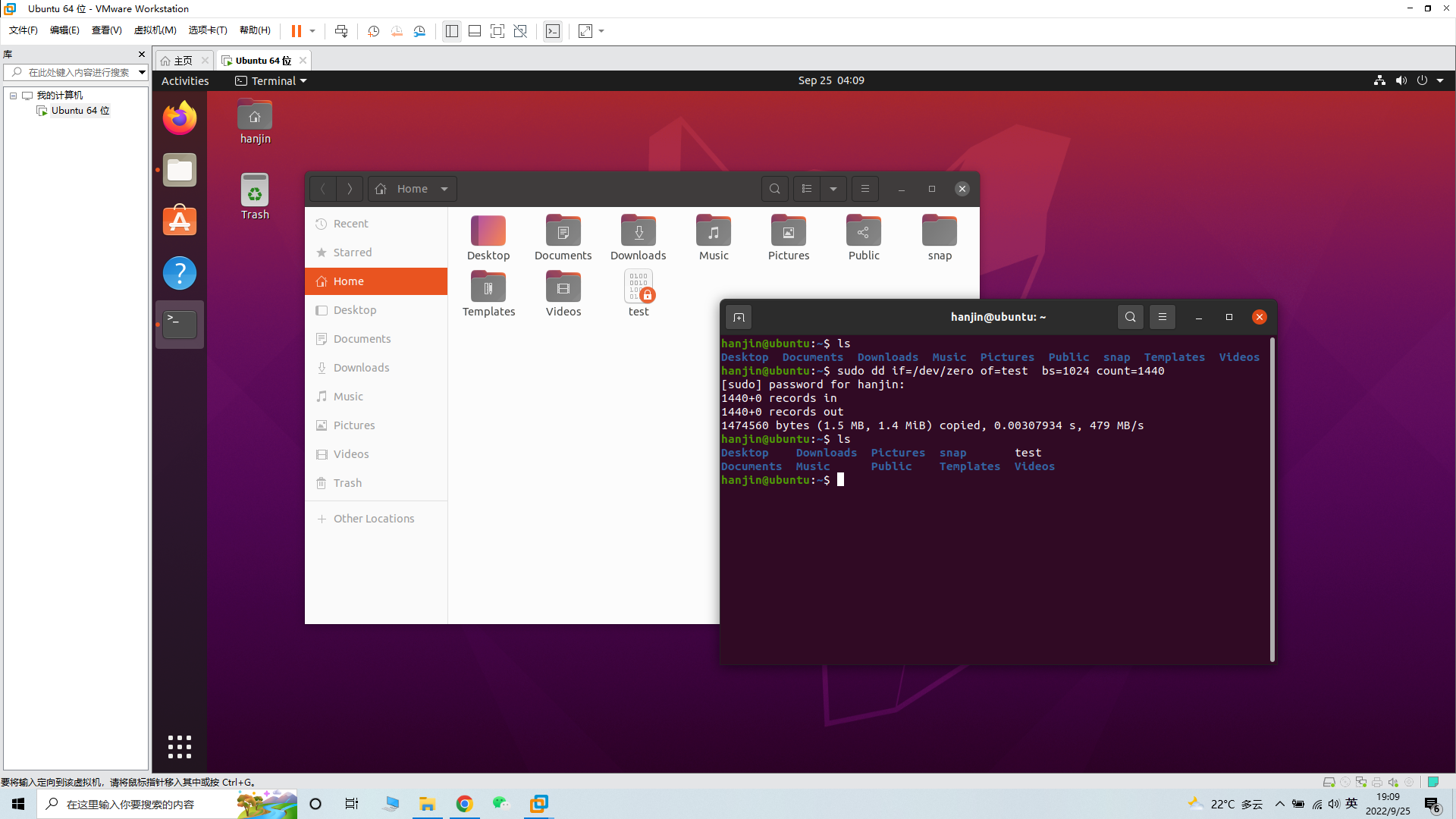The height and width of the screenshot is (819, 1456).
Task: Click the Terminal search icon
Action: (x=1130, y=317)
